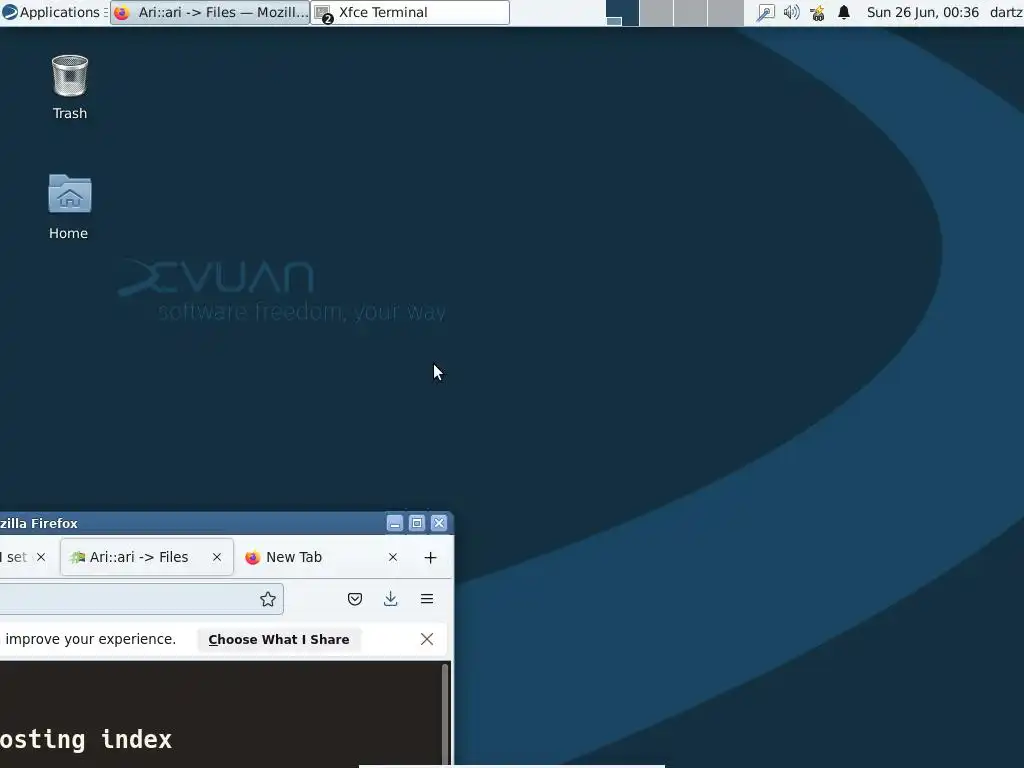1024x768 pixels.
Task: Click the Firefox page vertical scrollbar
Action: 445,715
